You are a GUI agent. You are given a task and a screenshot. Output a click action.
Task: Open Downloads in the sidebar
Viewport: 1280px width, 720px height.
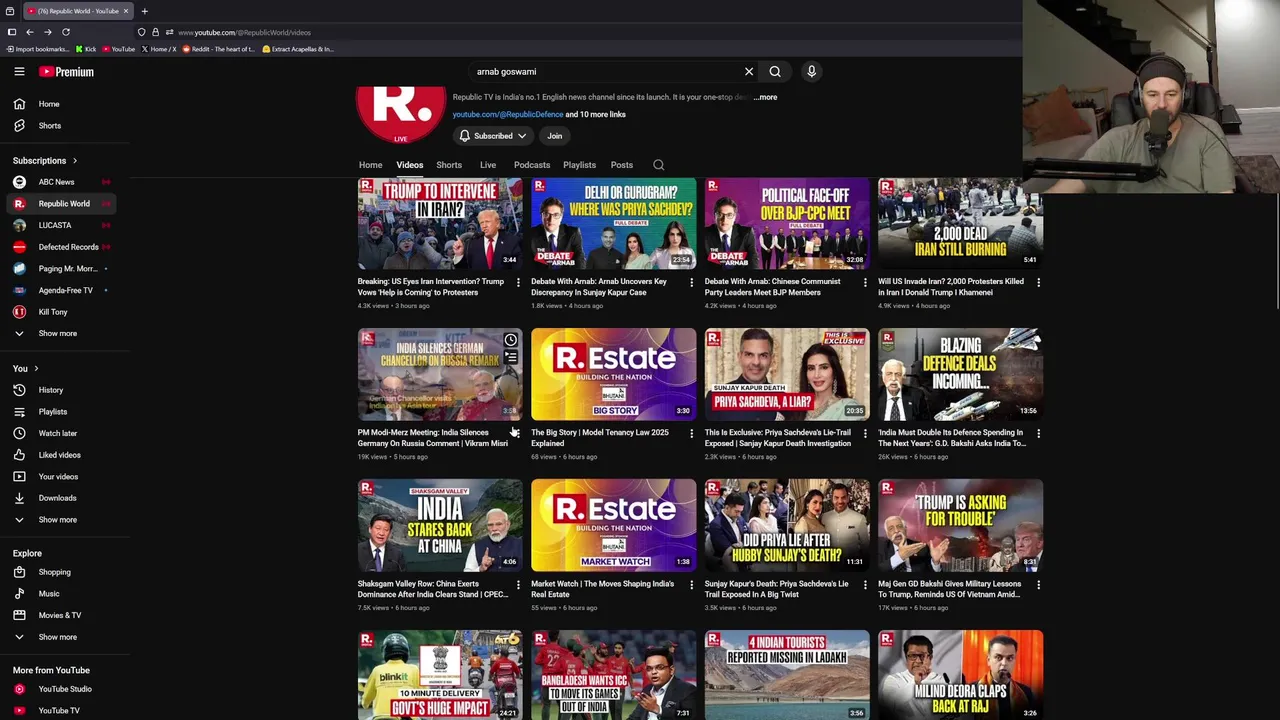point(57,498)
